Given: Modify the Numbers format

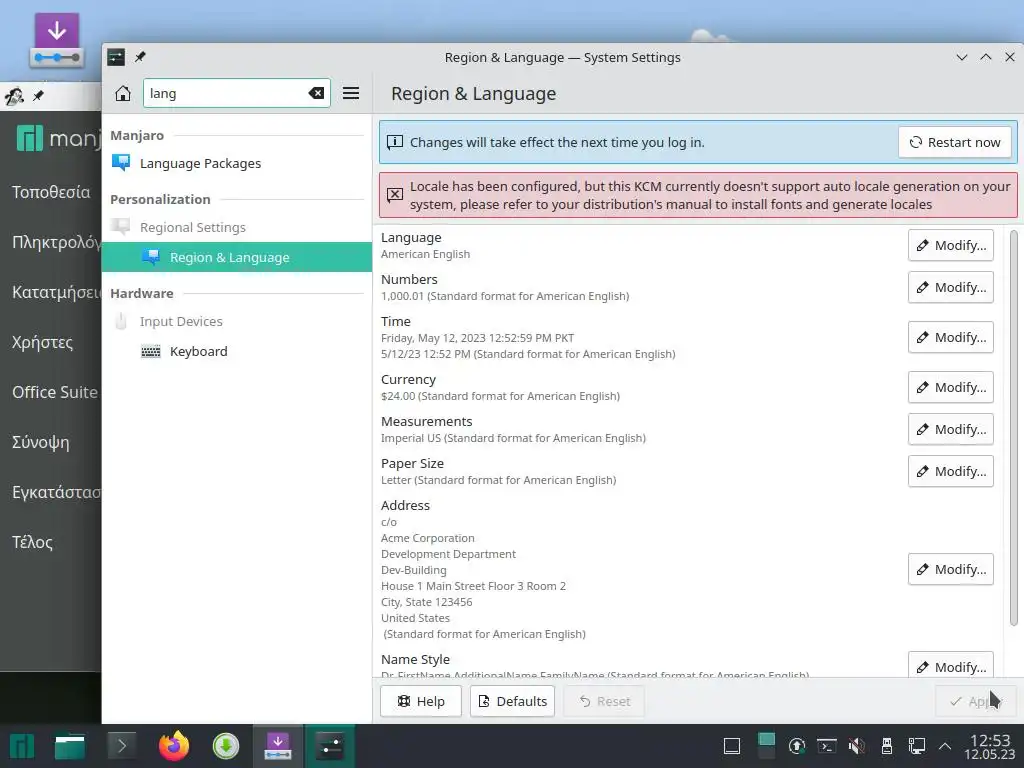Looking at the screenshot, I should (x=951, y=287).
